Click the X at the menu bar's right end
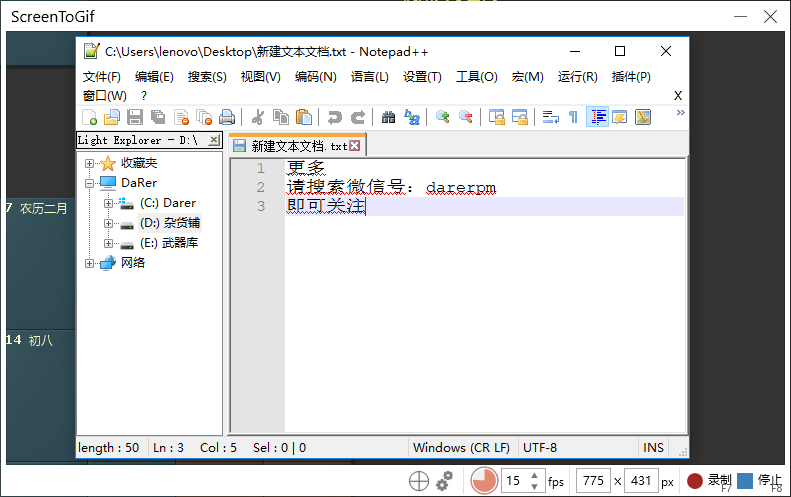This screenshot has height=497, width=791. (x=678, y=95)
